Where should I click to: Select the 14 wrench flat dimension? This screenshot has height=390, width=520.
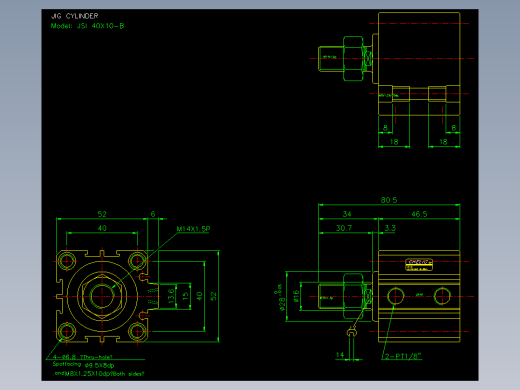(x=340, y=355)
